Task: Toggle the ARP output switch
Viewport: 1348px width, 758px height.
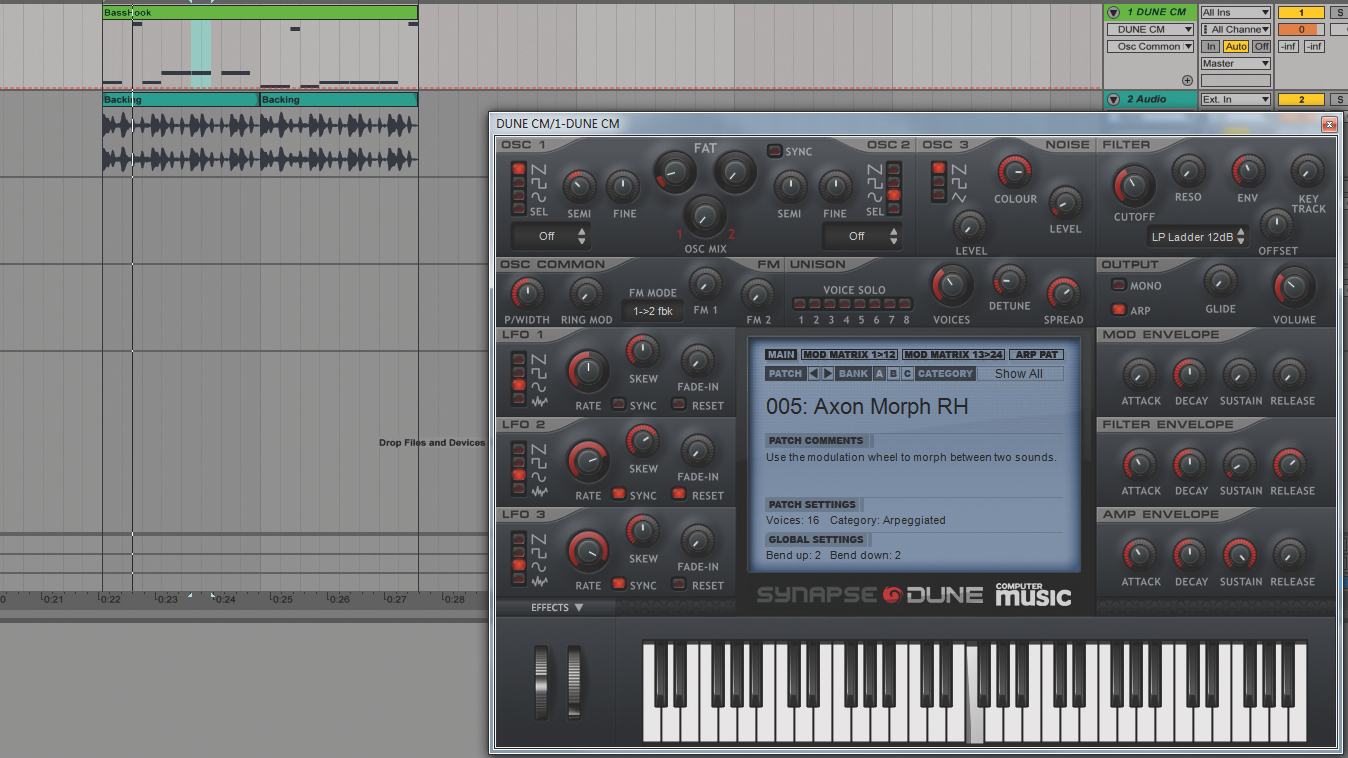Action: (x=1118, y=310)
